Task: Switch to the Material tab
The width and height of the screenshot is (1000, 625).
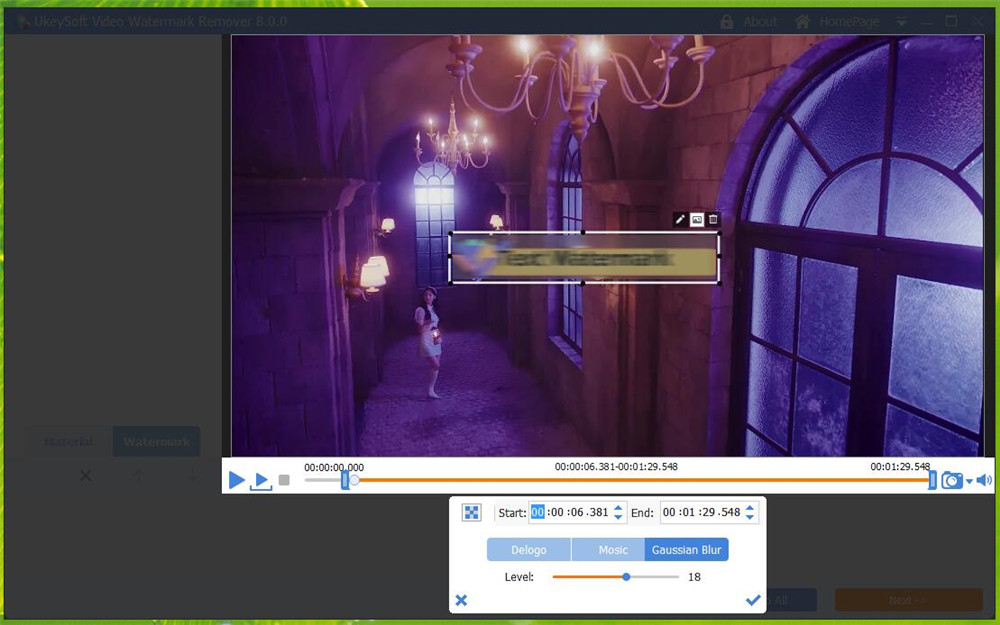Action: click(66, 441)
